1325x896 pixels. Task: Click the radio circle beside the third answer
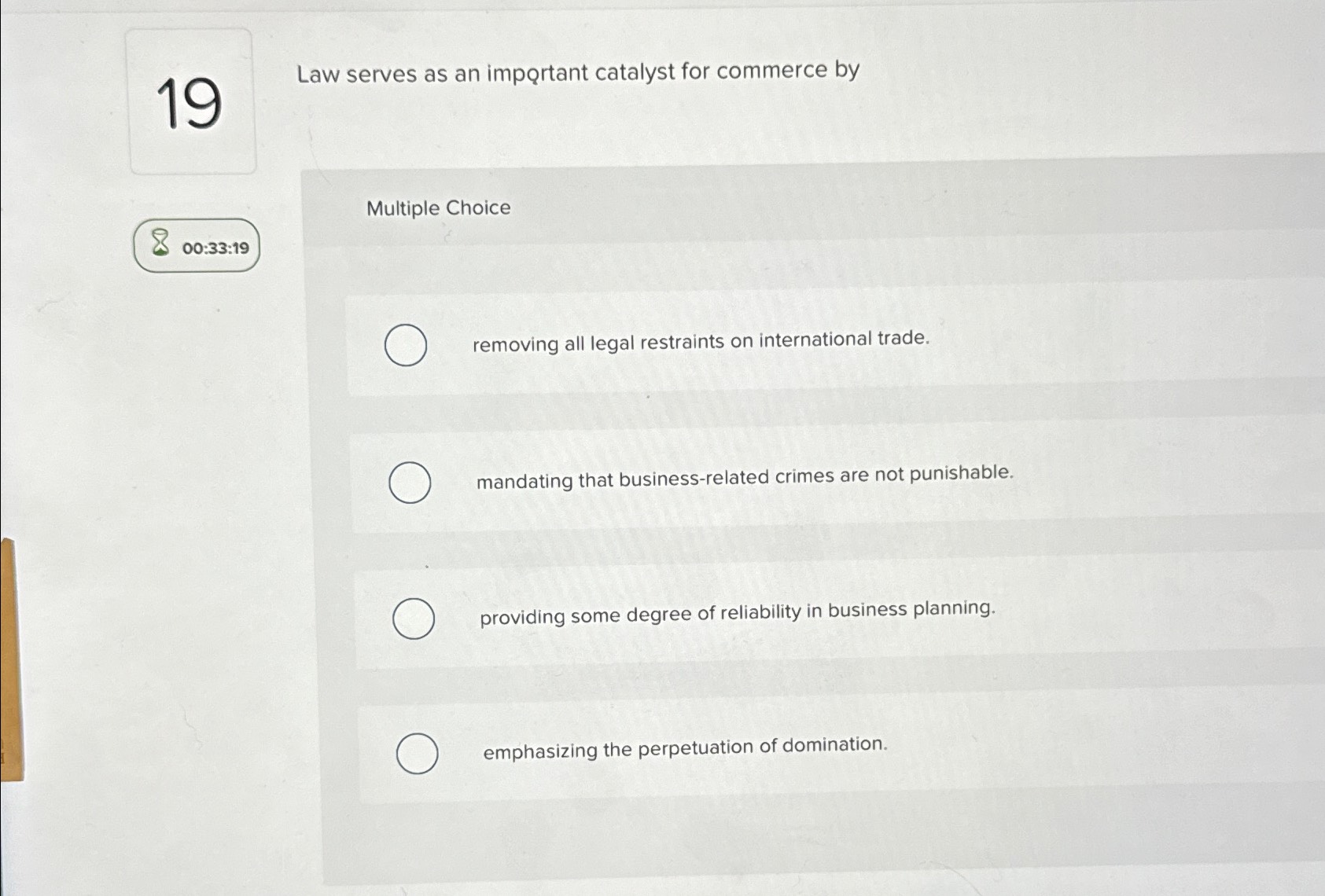click(414, 619)
